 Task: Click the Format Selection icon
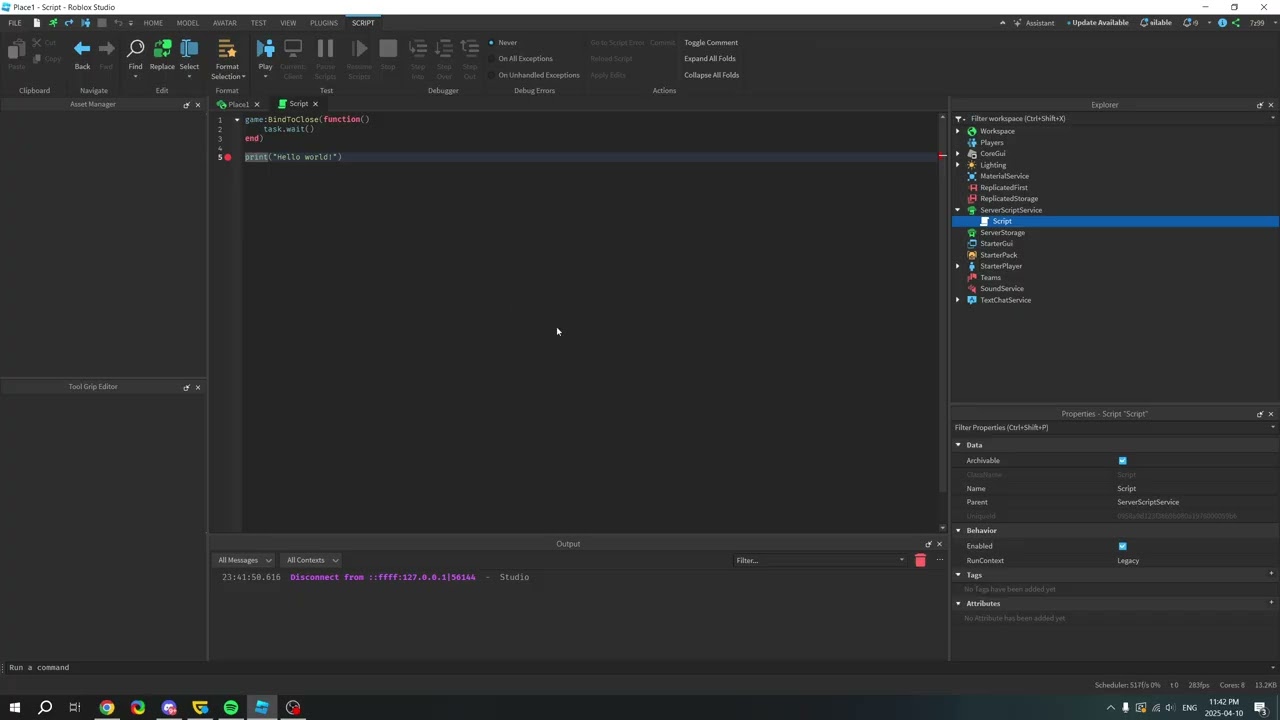[x=227, y=50]
